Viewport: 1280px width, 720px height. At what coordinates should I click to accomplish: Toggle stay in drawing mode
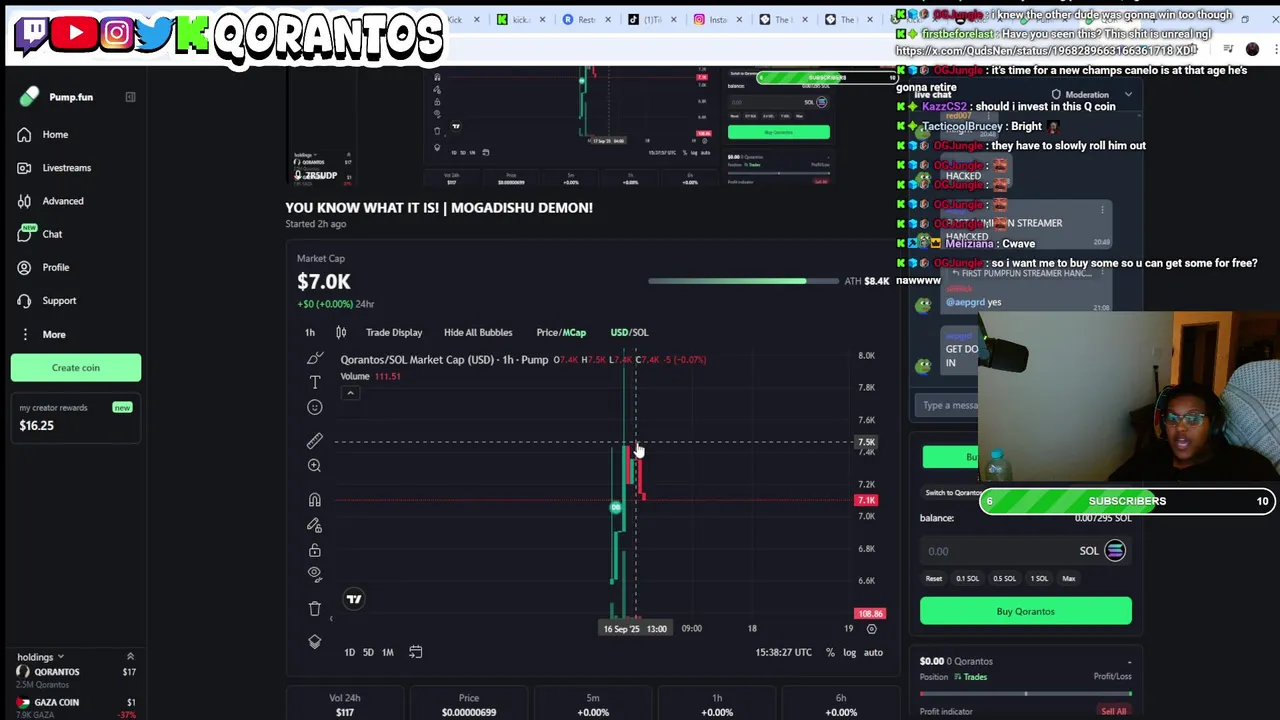click(314, 525)
